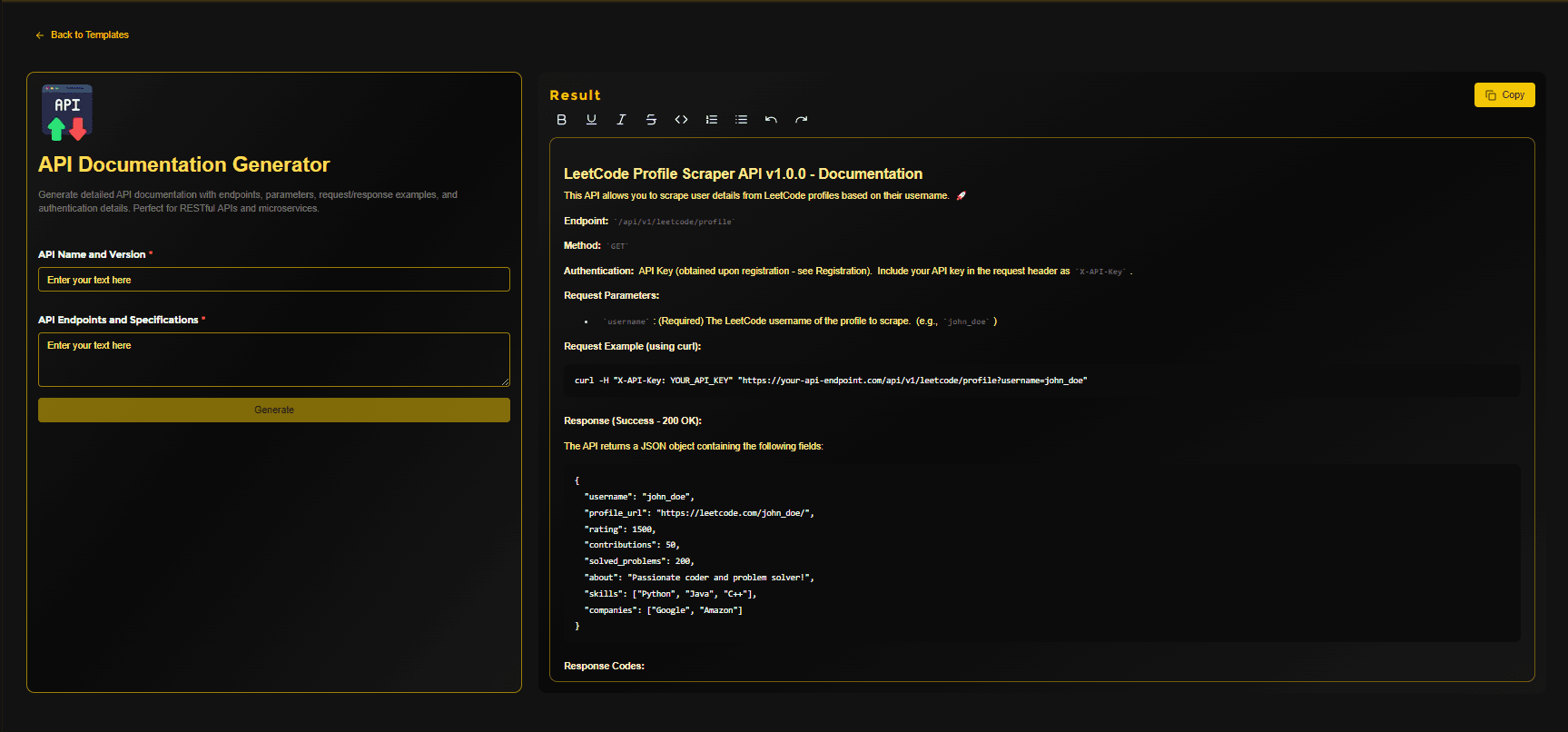Click the "companies" array line in JSON

pyautogui.click(x=663, y=610)
